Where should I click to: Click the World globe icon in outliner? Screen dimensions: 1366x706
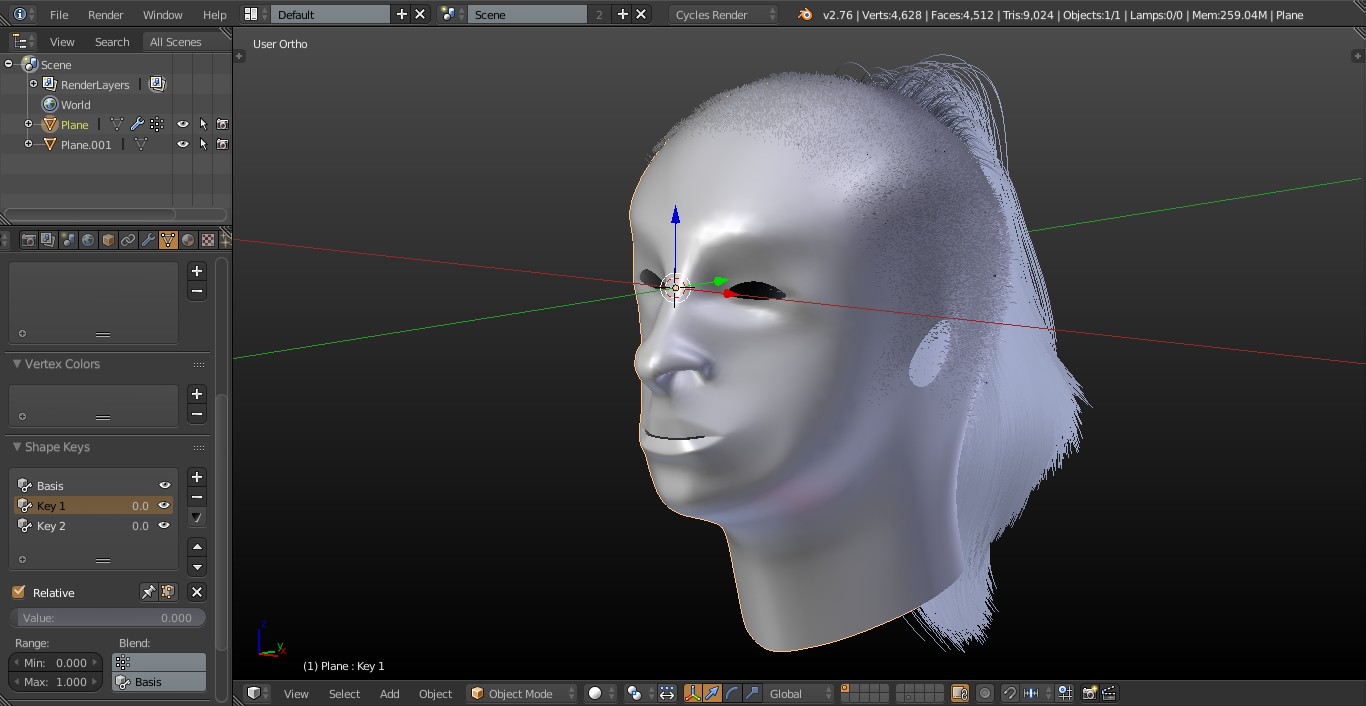tap(50, 105)
